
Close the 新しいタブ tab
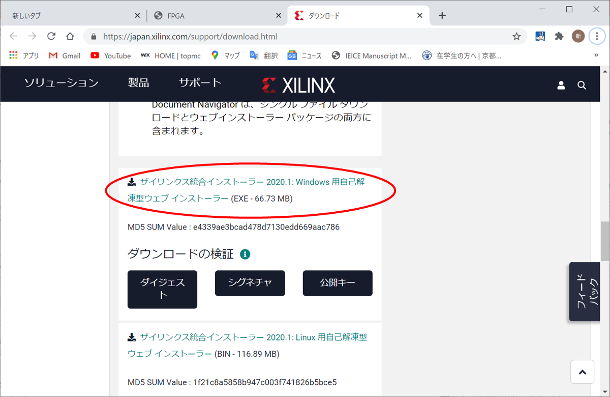(137, 16)
